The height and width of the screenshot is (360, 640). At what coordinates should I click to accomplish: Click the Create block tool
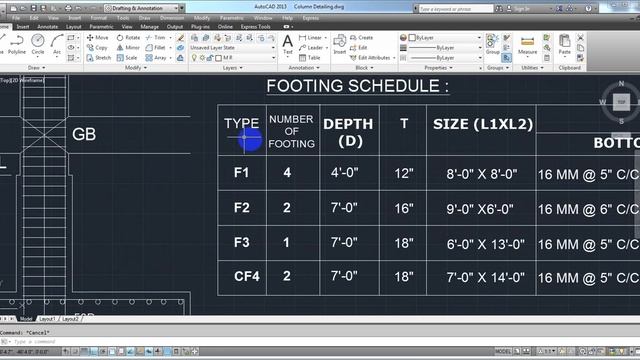tap(362, 38)
